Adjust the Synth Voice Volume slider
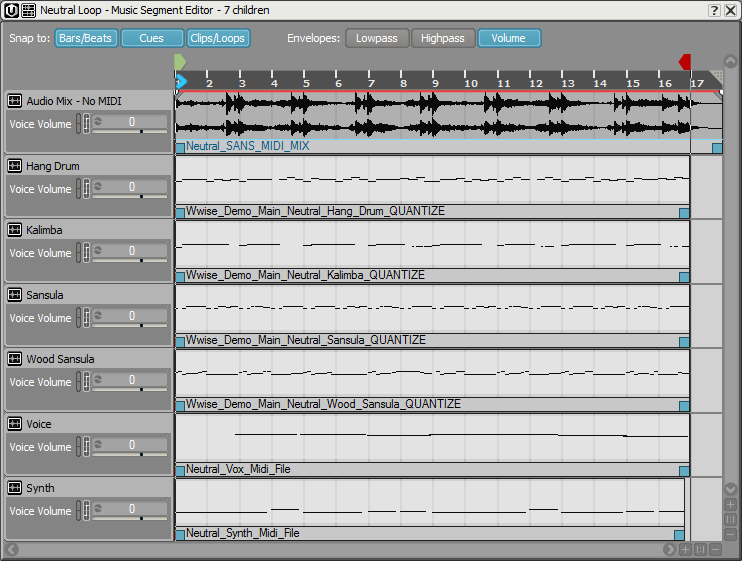 pyautogui.click(x=130, y=518)
